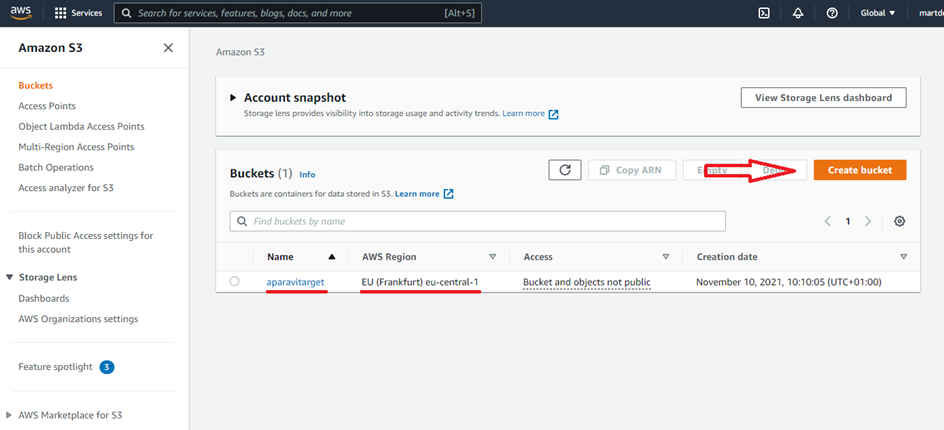This screenshot has height=430, width=944.
Task: Open the notifications bell
Action: click(x=797, y=13)
